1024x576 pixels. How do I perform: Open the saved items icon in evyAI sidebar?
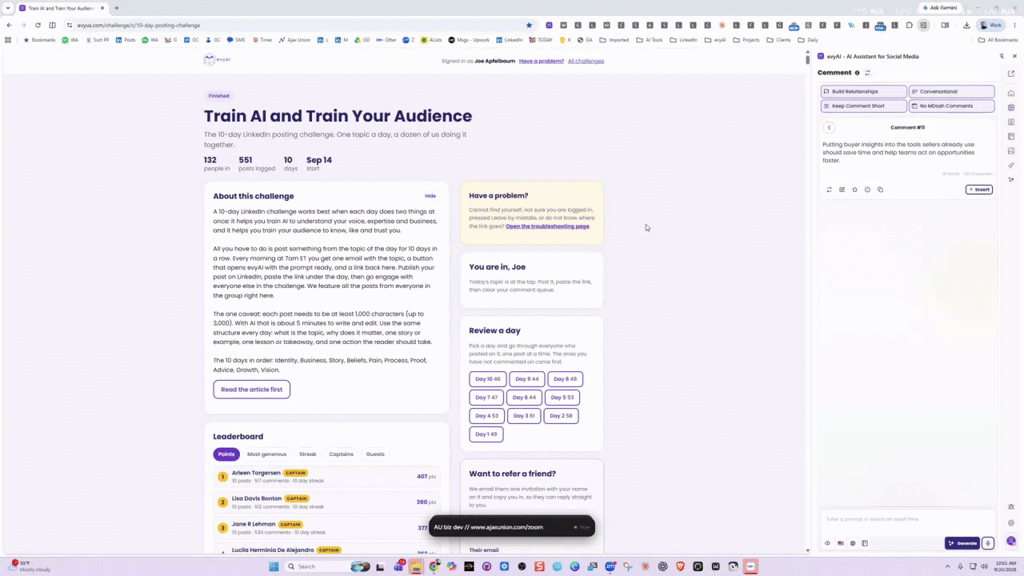point(1011,136)
